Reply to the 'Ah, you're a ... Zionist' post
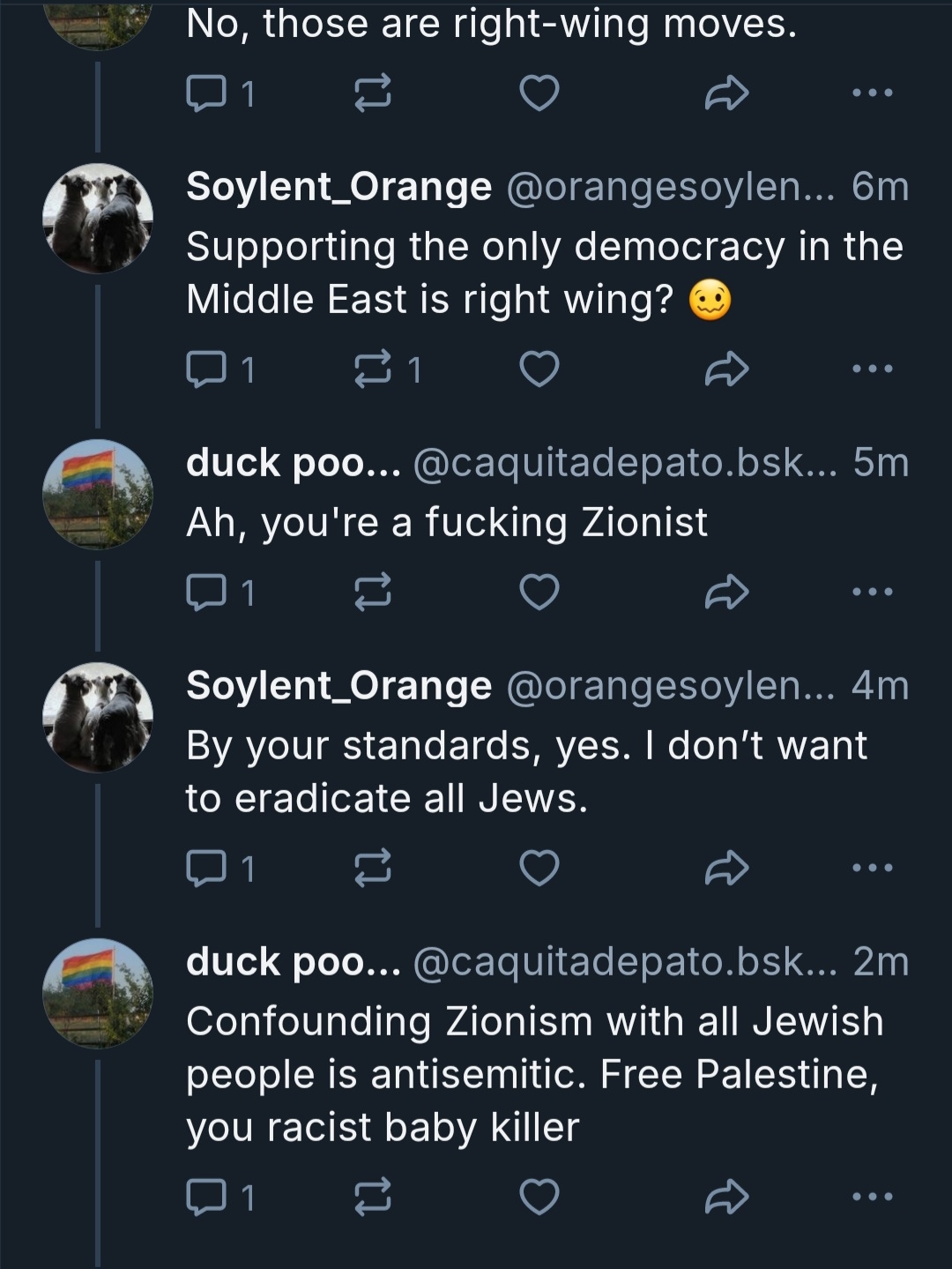Viewport: 952px width, 1269px height. (205, 593)
